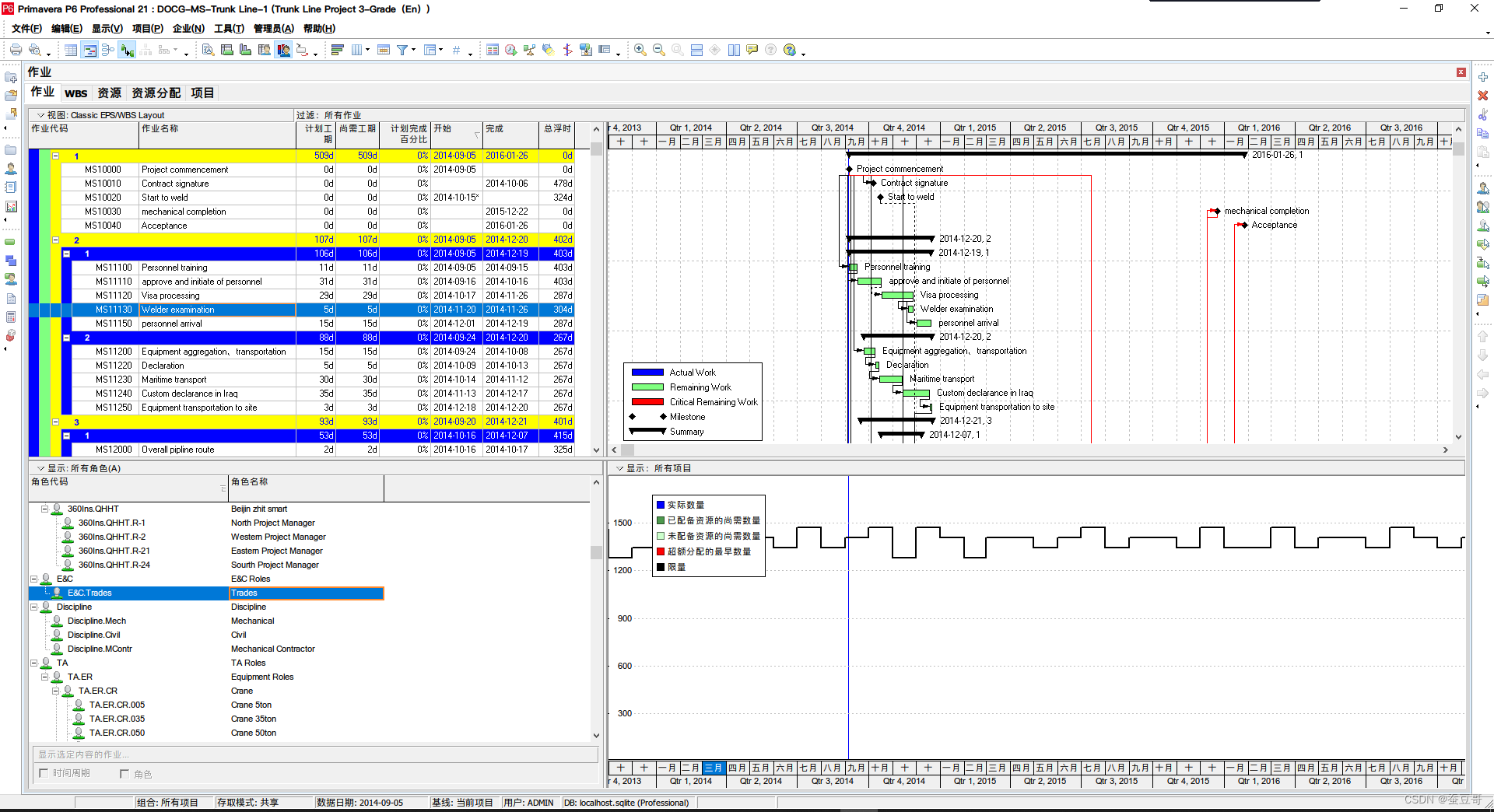Click the Assign Resources icon
Viewport: 1494px width, 812px height.
[1483, 188]
